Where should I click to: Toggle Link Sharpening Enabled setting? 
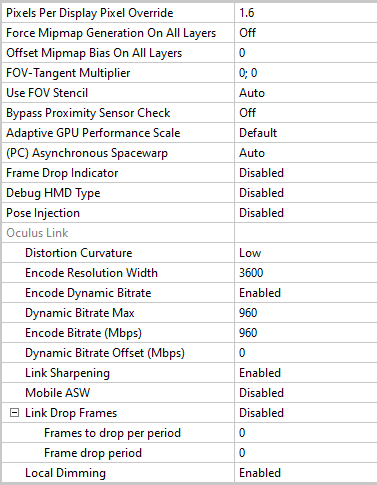point(306,373)
